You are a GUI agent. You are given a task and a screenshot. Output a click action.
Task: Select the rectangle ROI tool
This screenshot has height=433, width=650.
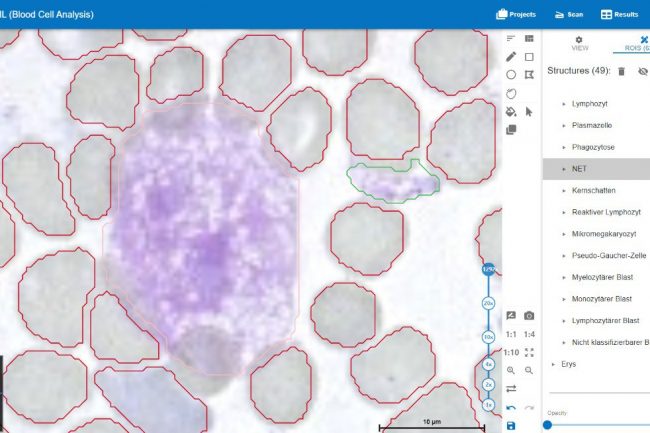(529, 56)
